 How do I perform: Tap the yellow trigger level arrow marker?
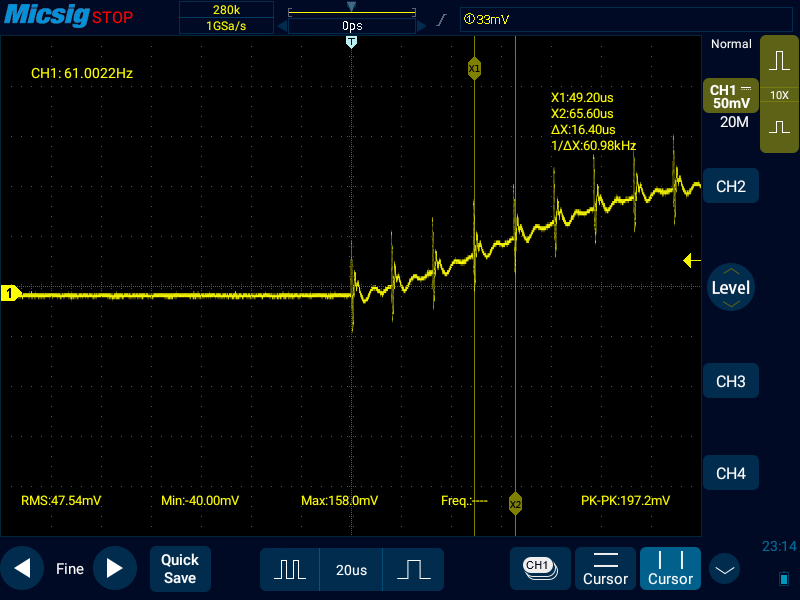691,261
